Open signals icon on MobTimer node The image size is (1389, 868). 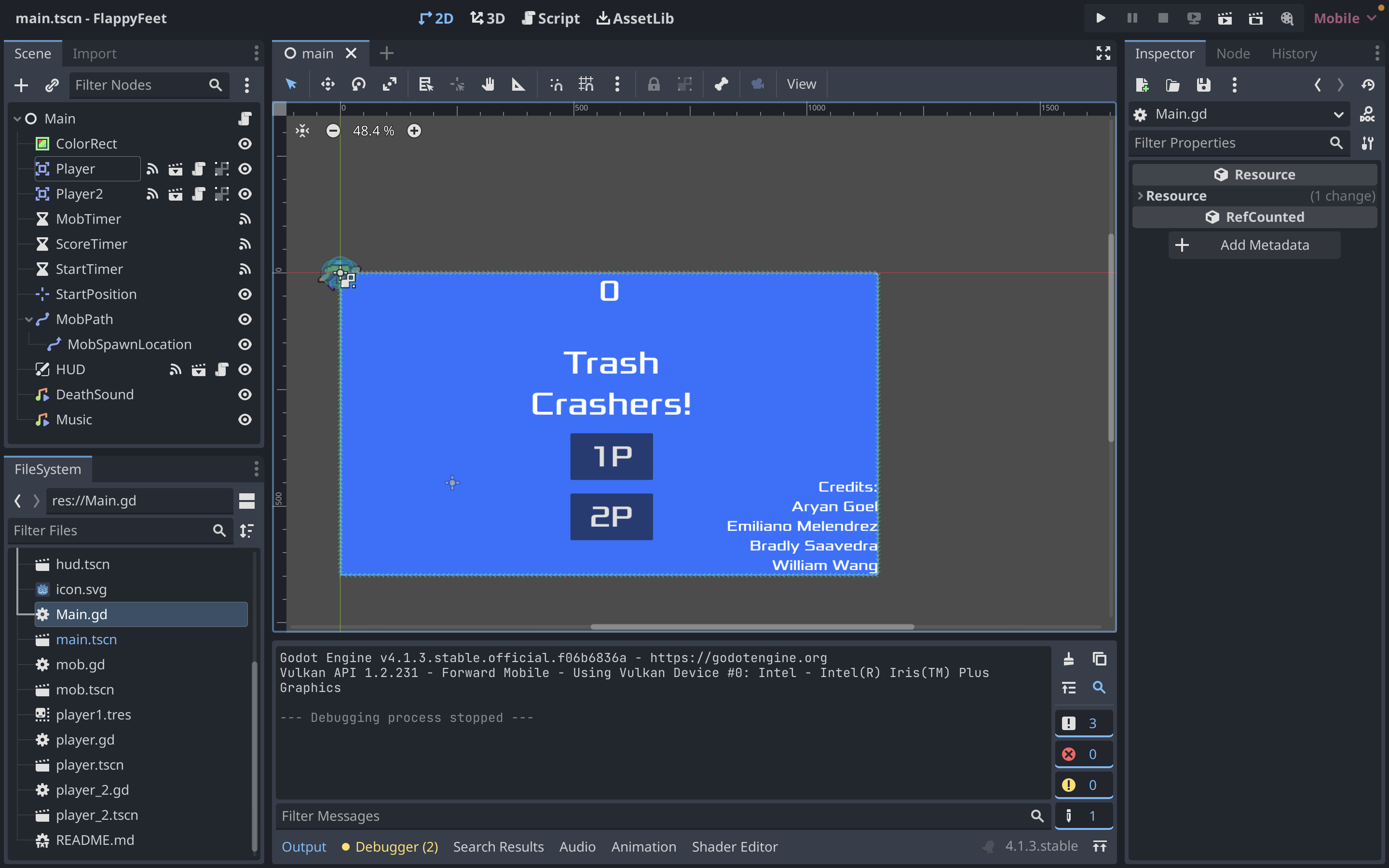245,219
